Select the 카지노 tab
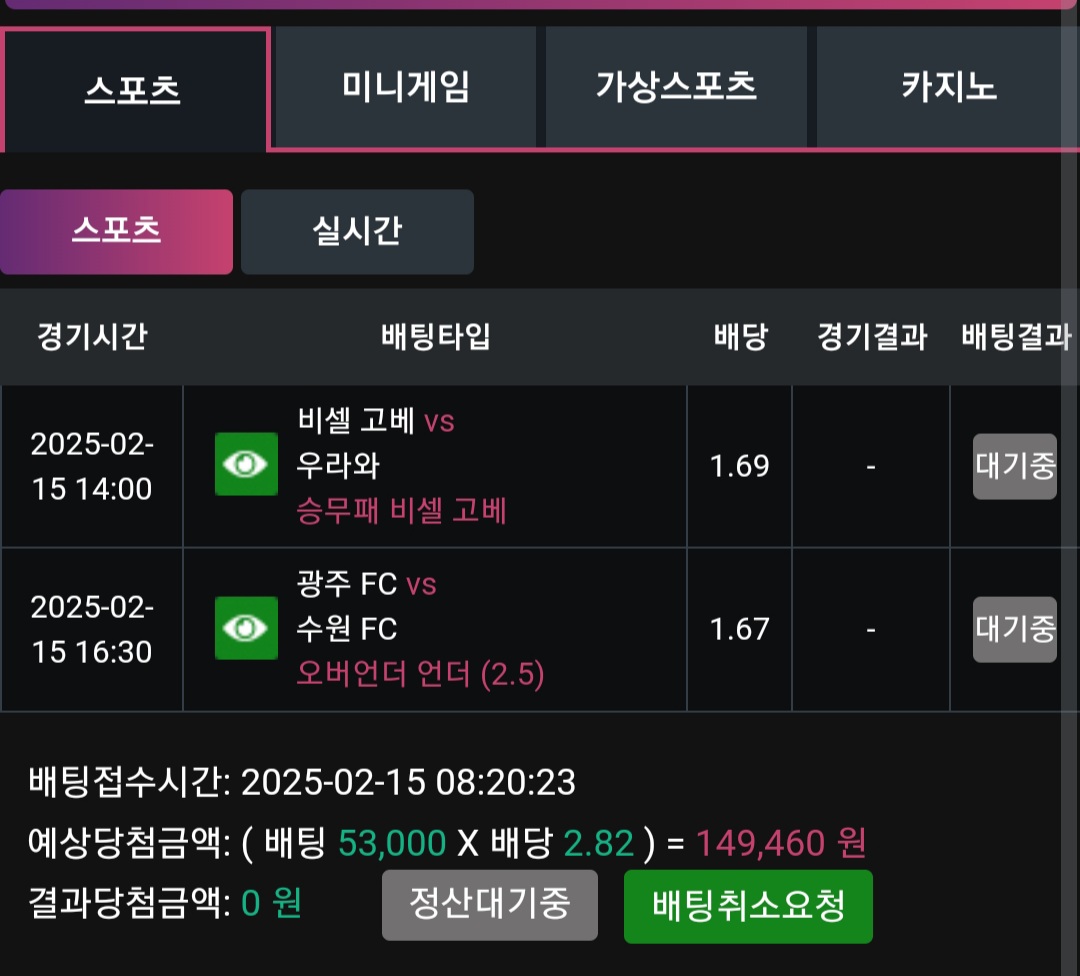Screen dimensions: 1080x976 click(948, 88)
